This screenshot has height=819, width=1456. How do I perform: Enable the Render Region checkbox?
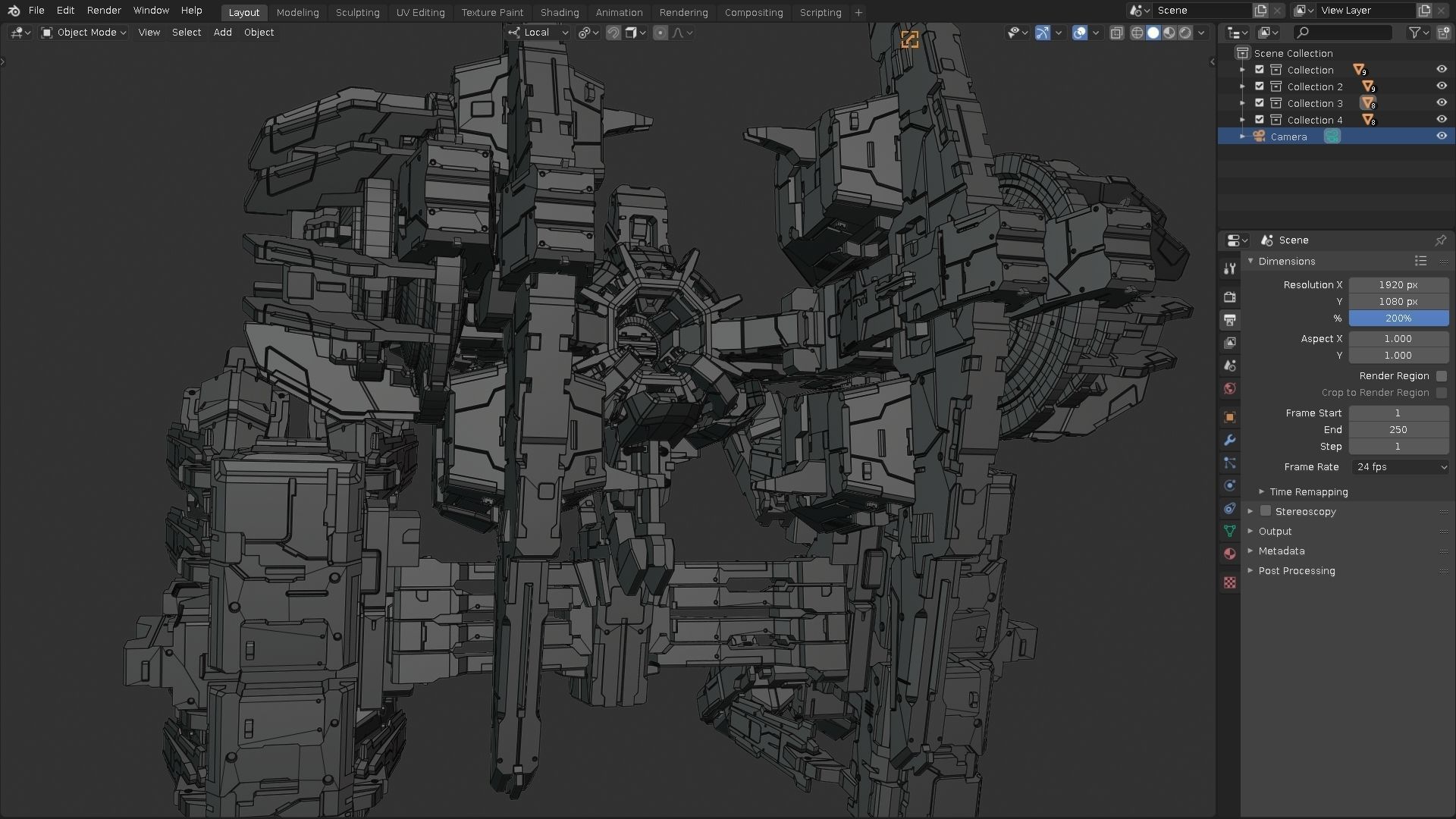coord(1442,375)
